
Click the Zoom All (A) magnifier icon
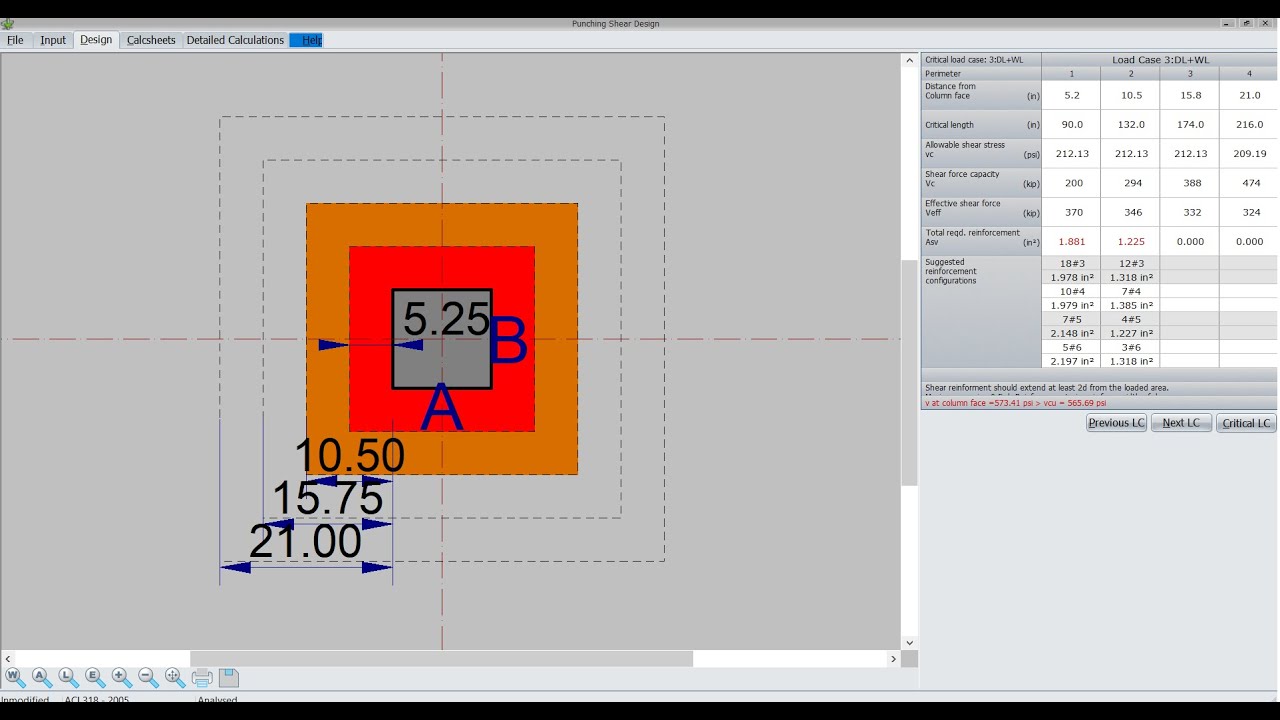(x=41, y=677)
